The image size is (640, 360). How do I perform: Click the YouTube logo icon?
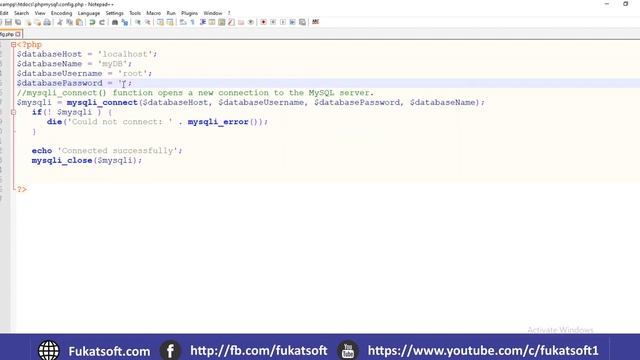point(348,351)
